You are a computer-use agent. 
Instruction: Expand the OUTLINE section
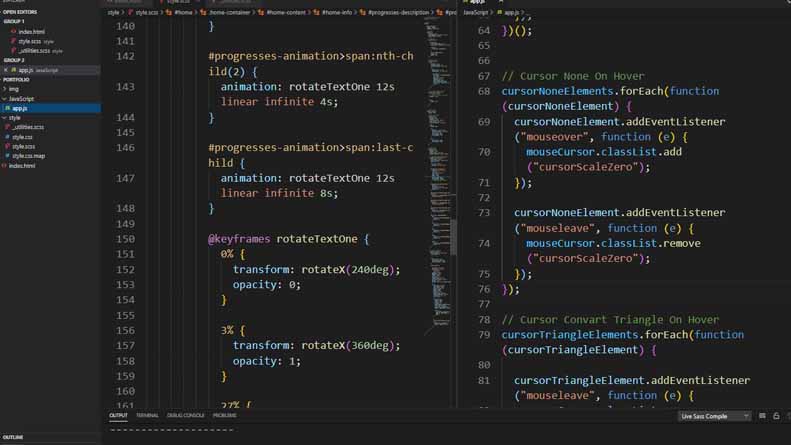[x=13, y=437]
